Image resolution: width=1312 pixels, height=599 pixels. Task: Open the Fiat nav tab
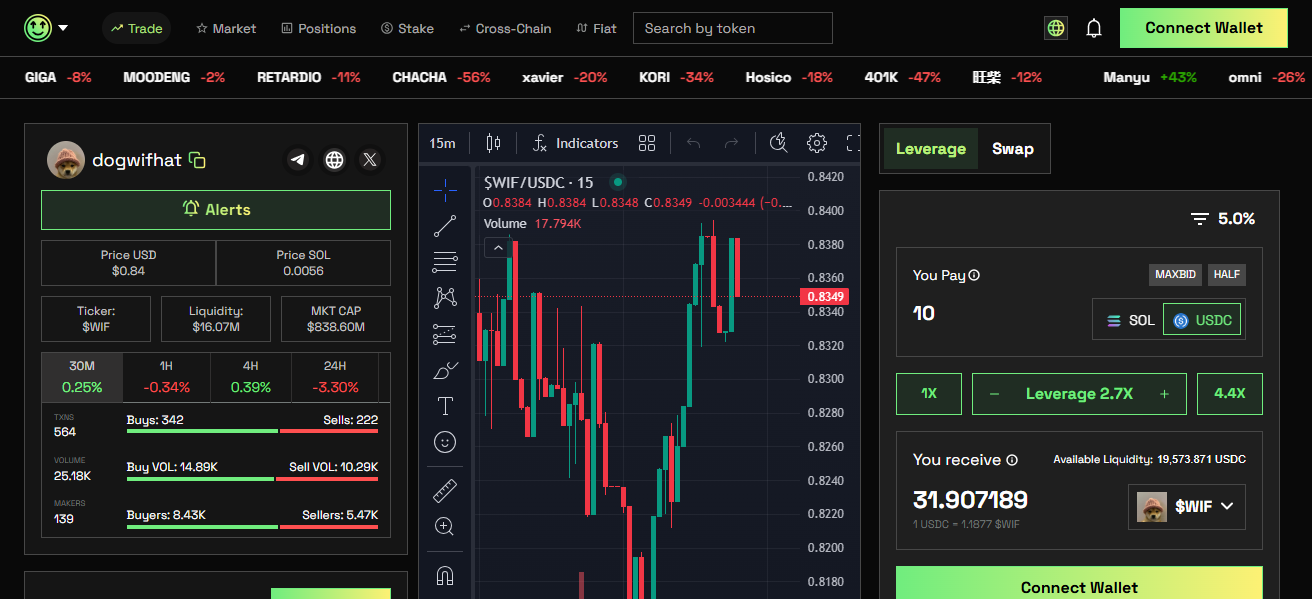click(x=596, y=28)
